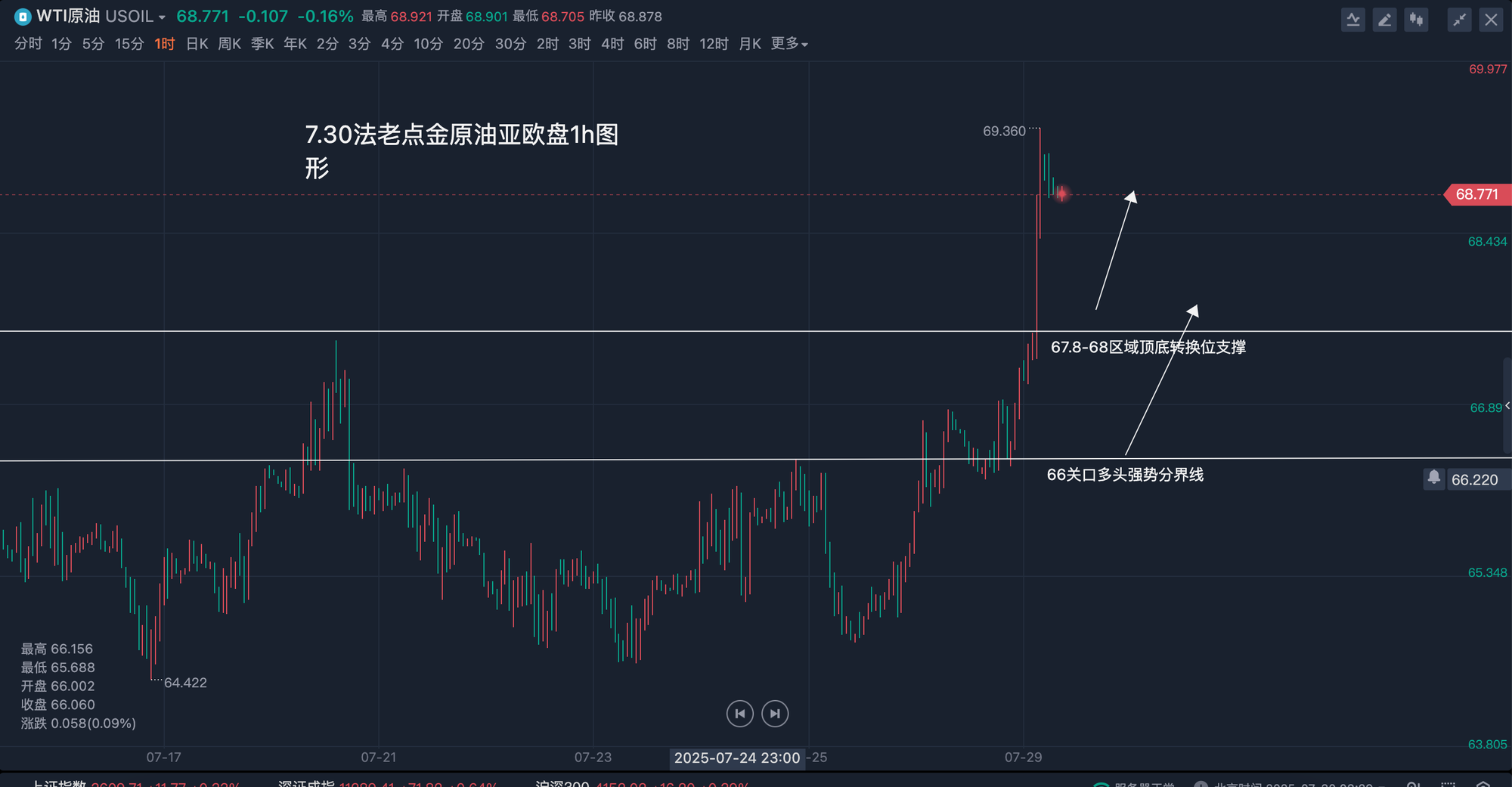Change chart type with candlestick icon

[x=1417, y=20]
